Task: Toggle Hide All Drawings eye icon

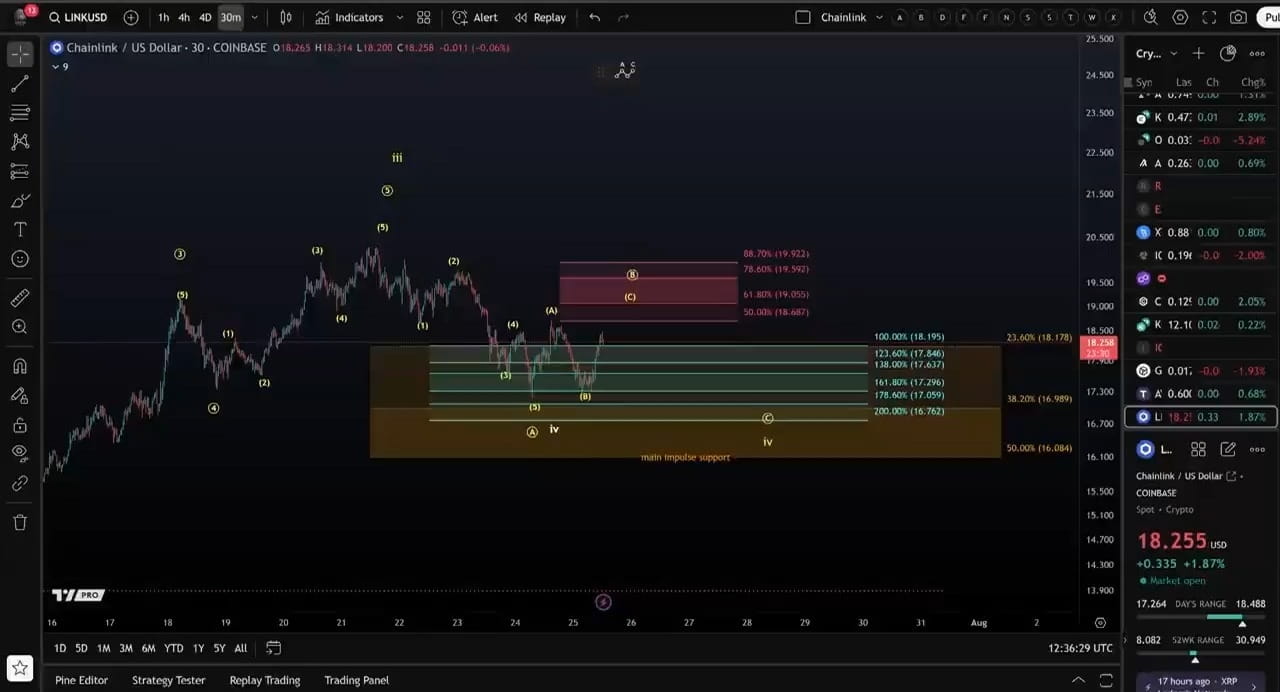Action: pos(20,455)
